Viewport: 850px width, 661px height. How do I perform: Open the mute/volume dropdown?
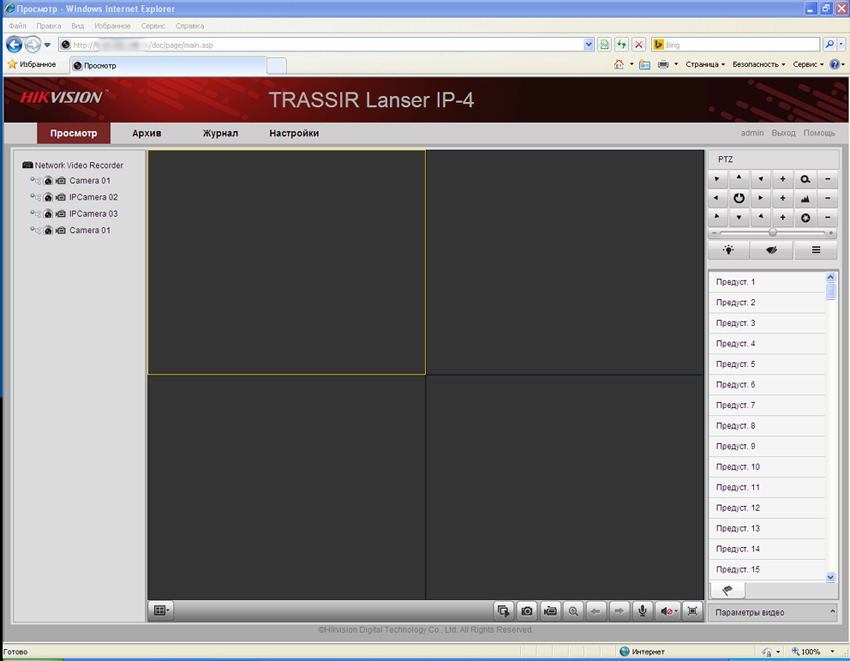(668, 611)
